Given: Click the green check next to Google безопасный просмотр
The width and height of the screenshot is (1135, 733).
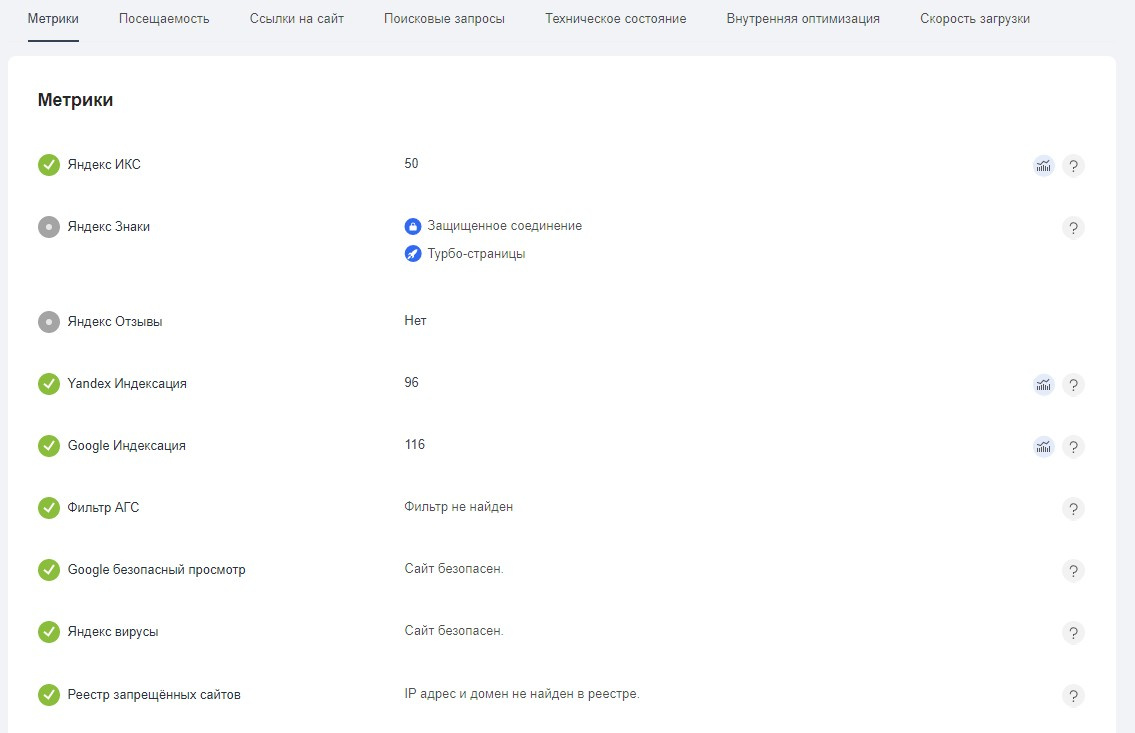Looking at the screenshot, I should coord(48,570).
